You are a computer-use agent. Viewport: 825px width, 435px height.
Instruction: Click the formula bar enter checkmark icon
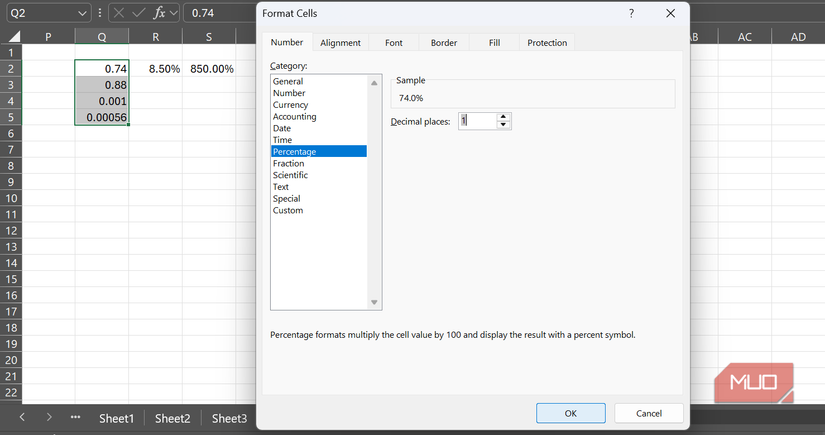coord(138,13)
